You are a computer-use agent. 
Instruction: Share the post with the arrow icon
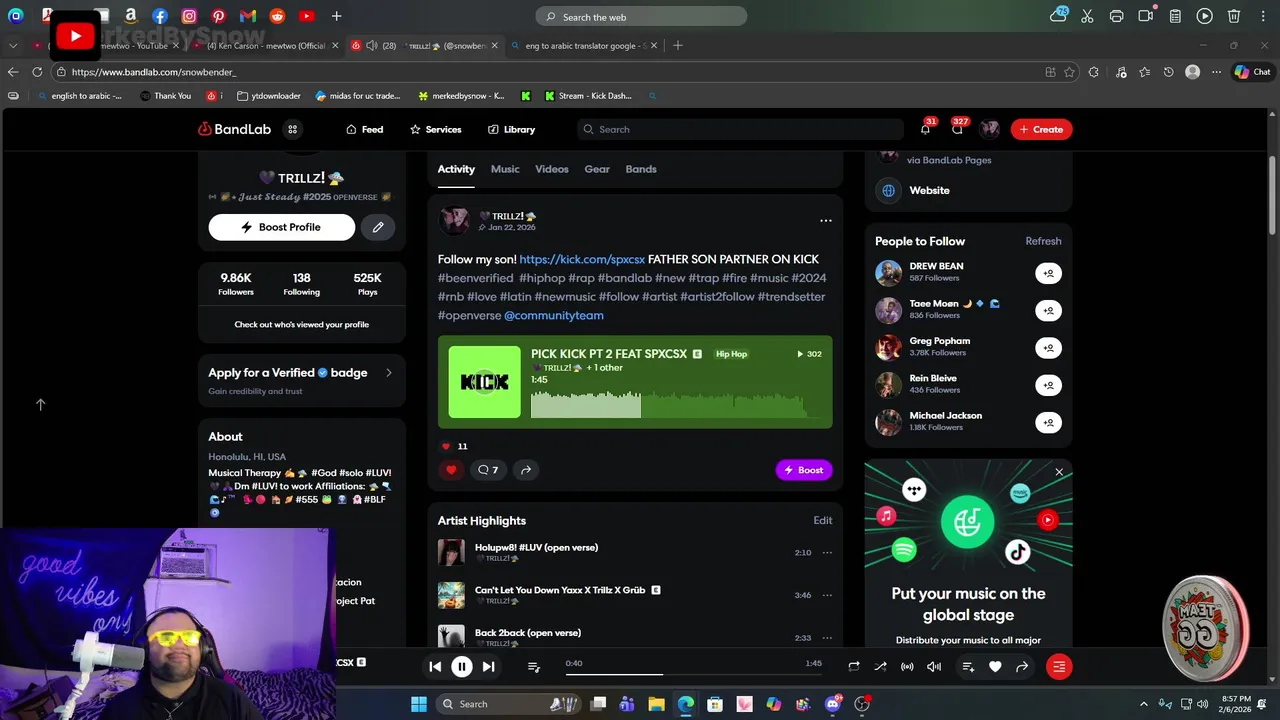(525, 470)
